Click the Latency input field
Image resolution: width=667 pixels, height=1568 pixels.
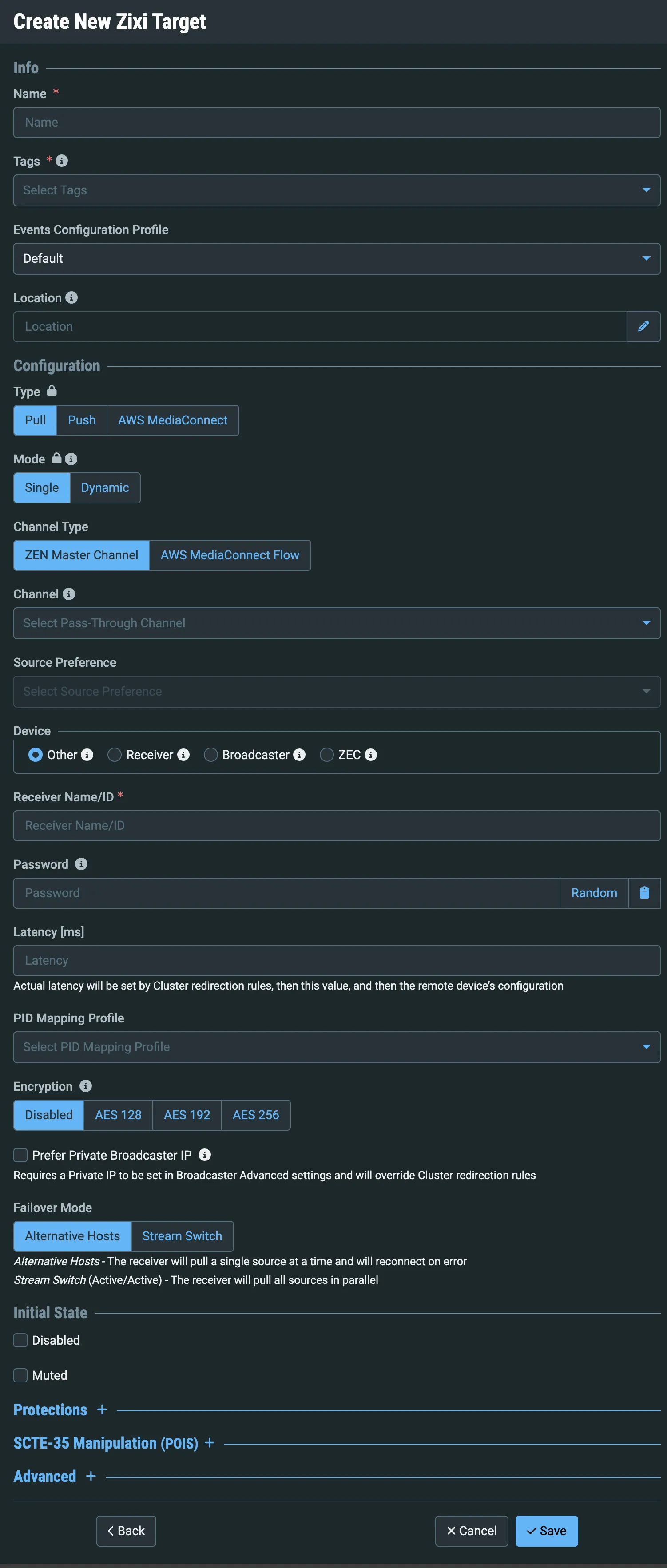click(x=337, y=961)
